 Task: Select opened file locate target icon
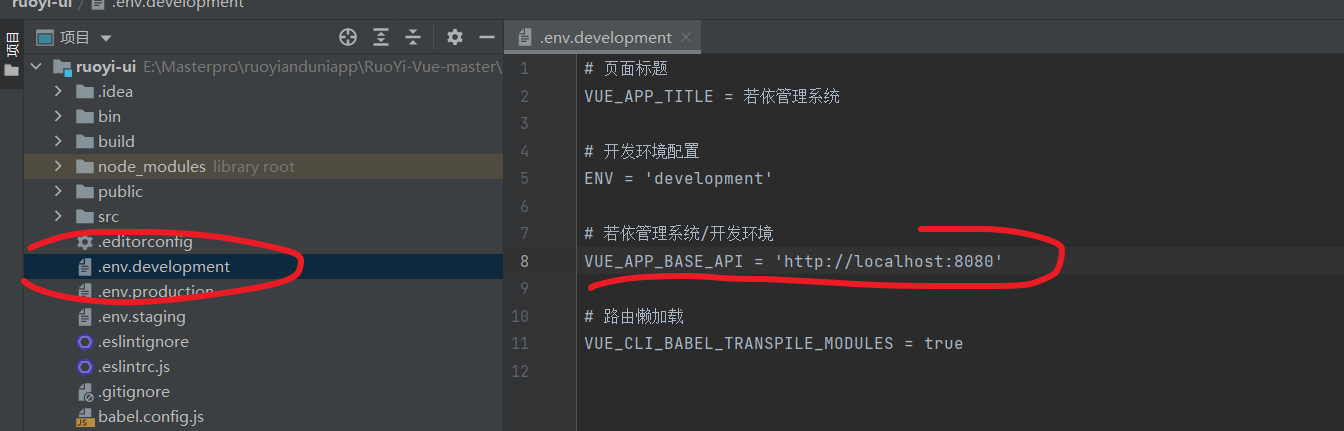coord(348,37)
